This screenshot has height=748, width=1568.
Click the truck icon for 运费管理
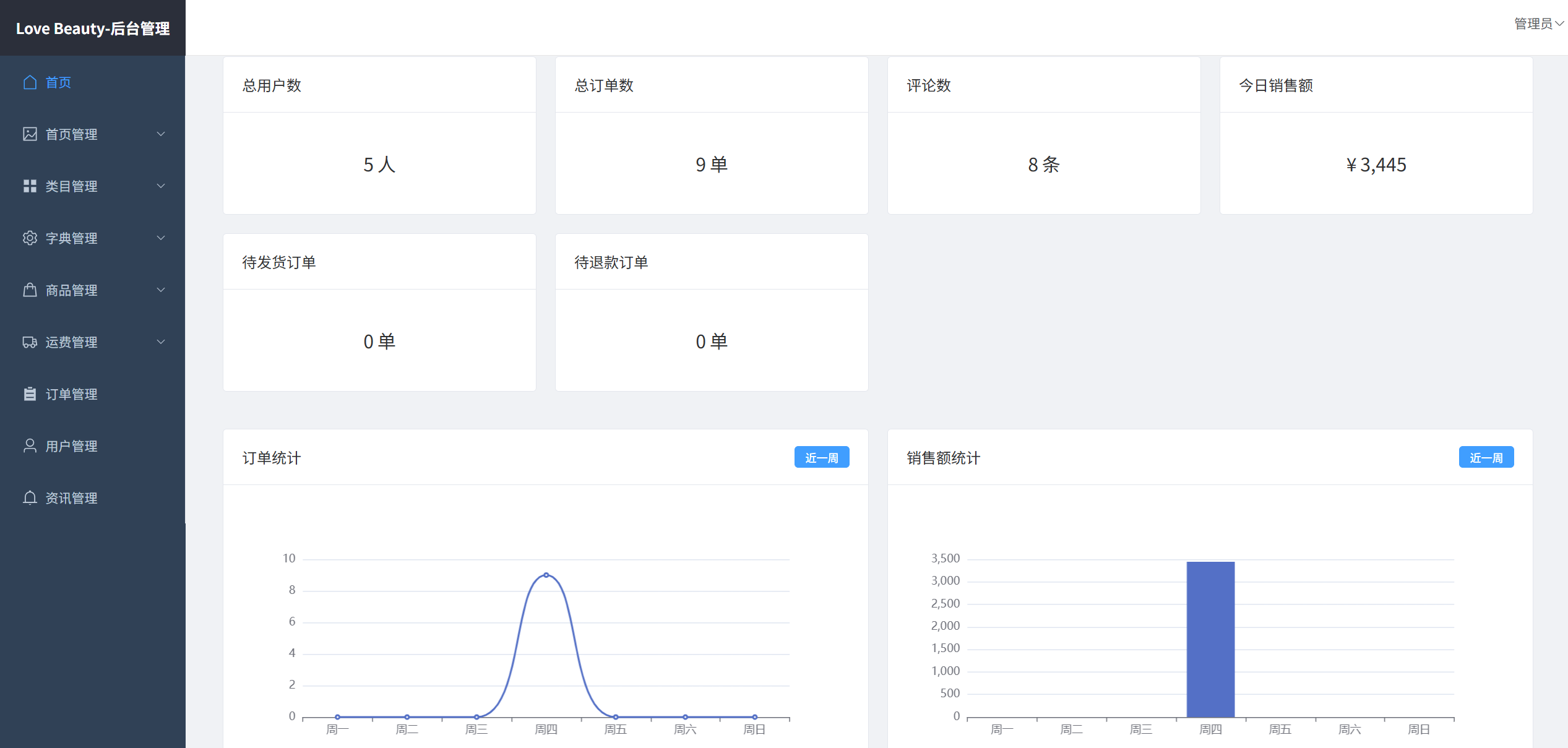click(x=30, y=342)
